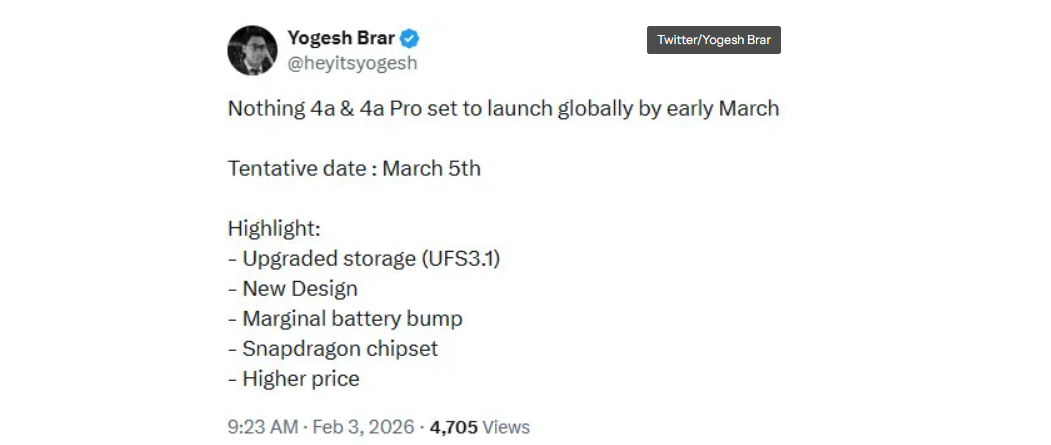Click Yogesh Brar's profile avatar
This screenshot has height=445, width=1051.
tap(252, 51)
